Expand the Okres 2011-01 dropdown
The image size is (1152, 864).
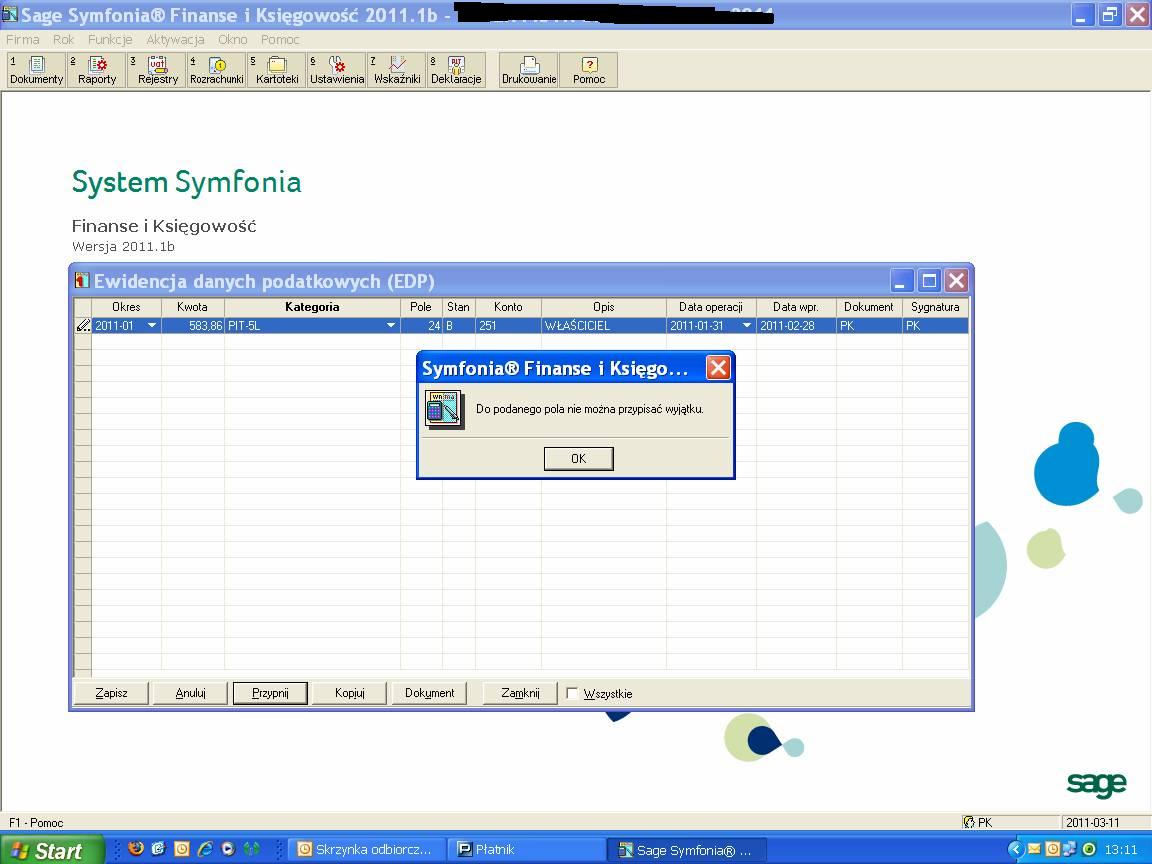[152, 326]
